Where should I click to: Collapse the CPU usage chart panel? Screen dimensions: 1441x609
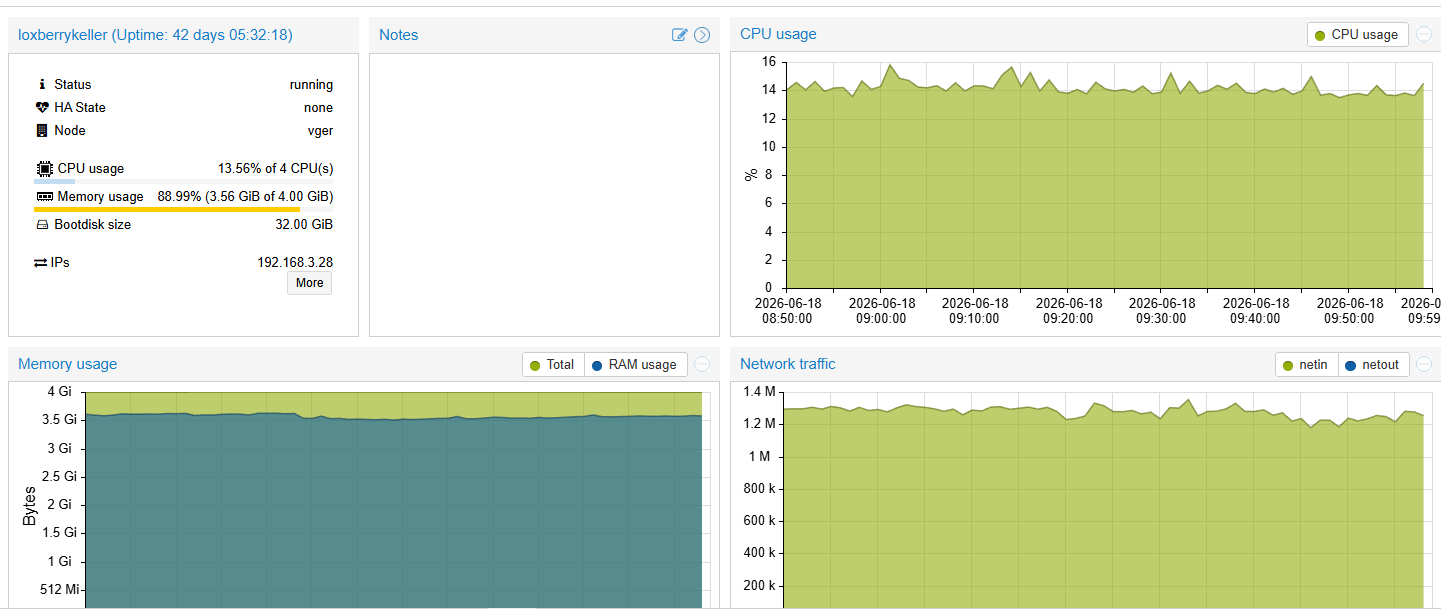click(1424, 34)
